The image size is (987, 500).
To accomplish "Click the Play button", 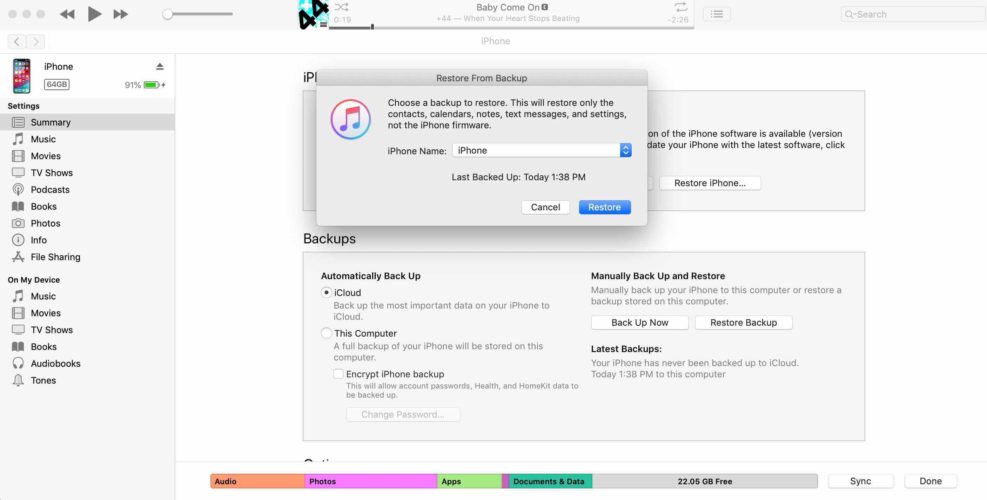I will pos(94,14).
